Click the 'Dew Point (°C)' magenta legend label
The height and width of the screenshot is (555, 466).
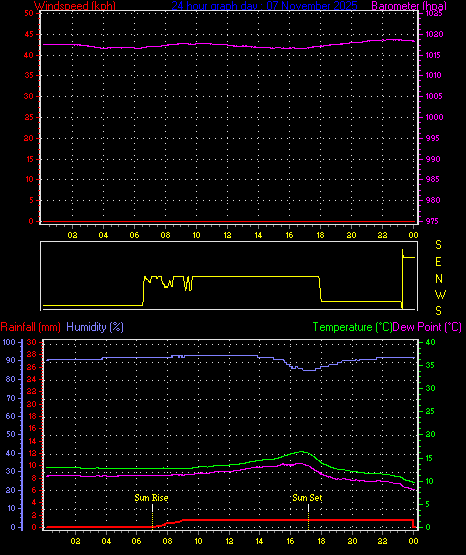click(427, 327)
